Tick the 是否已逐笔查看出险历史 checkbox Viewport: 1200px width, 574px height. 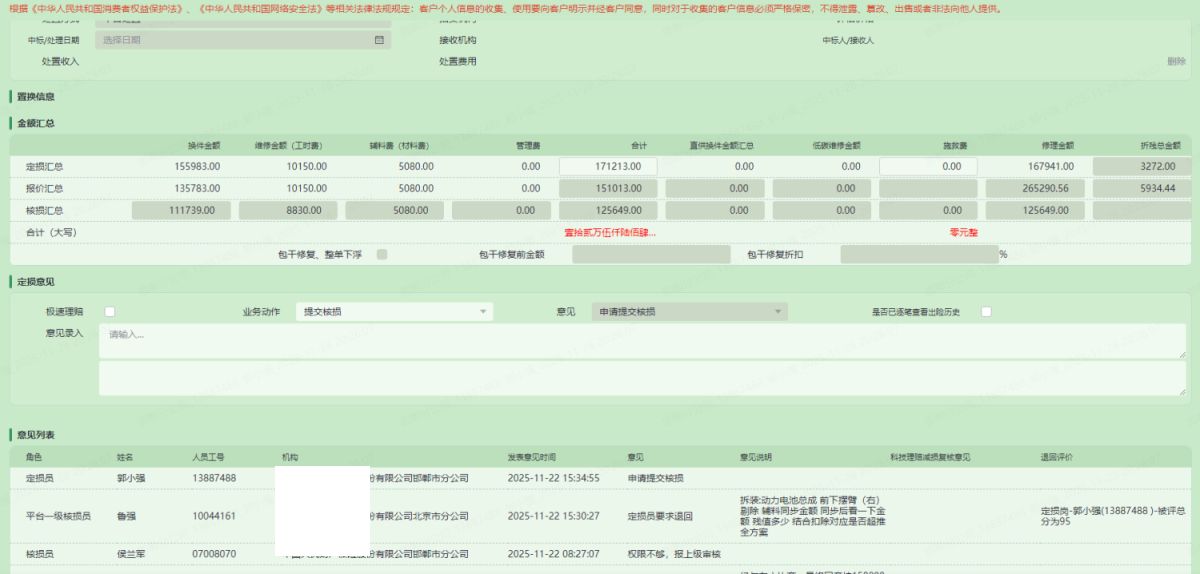click(986, 312)
